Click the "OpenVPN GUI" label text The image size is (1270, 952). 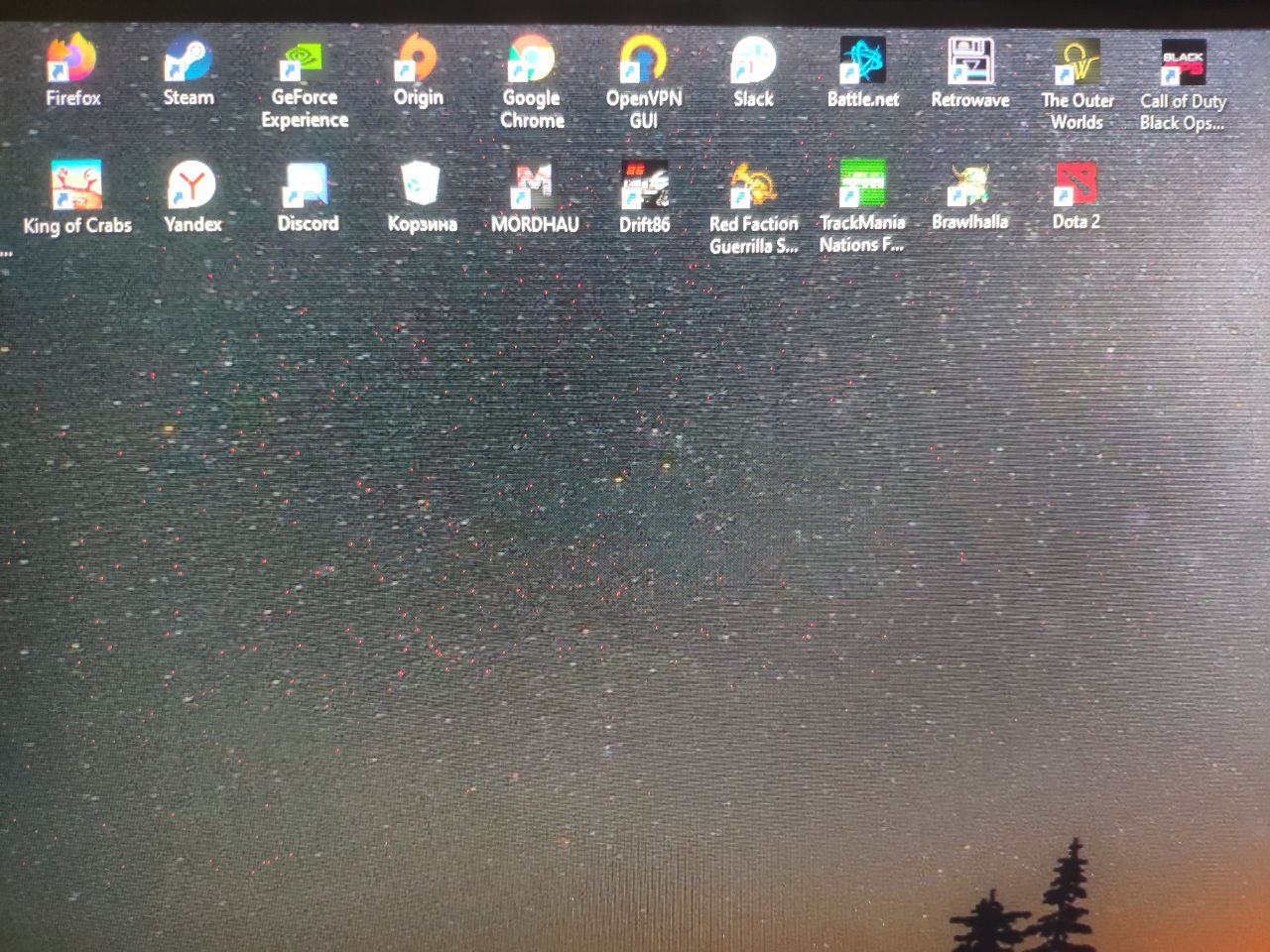[x=644, y=109]
